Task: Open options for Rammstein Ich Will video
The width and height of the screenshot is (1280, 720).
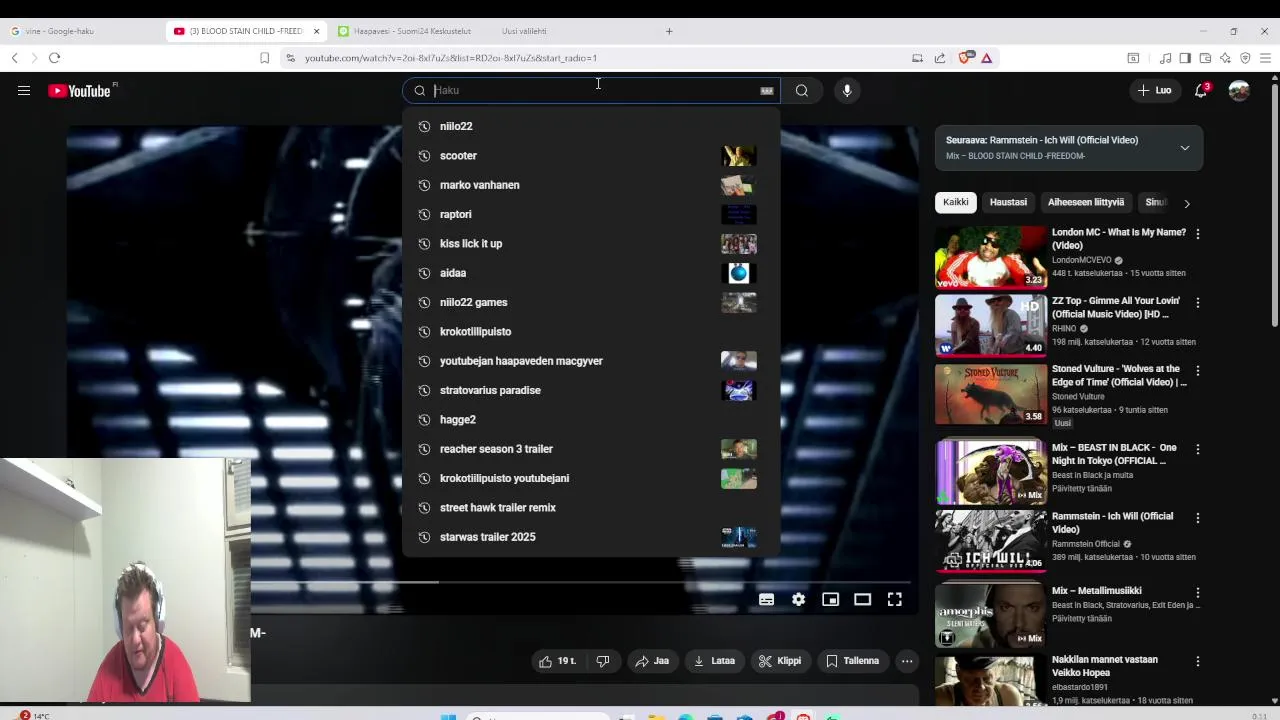Action: tap(1198, 518)
